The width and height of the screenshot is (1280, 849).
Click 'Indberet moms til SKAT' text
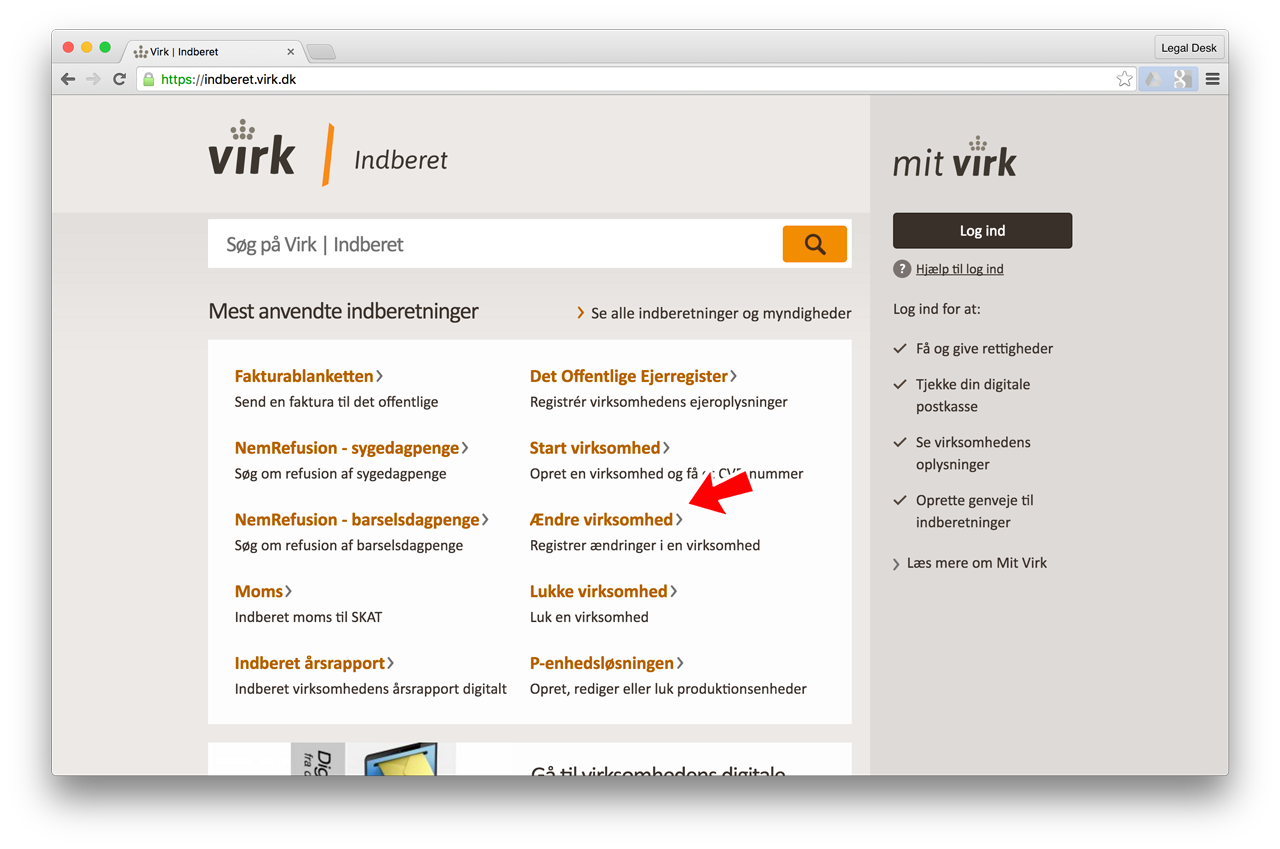point(308,618)
